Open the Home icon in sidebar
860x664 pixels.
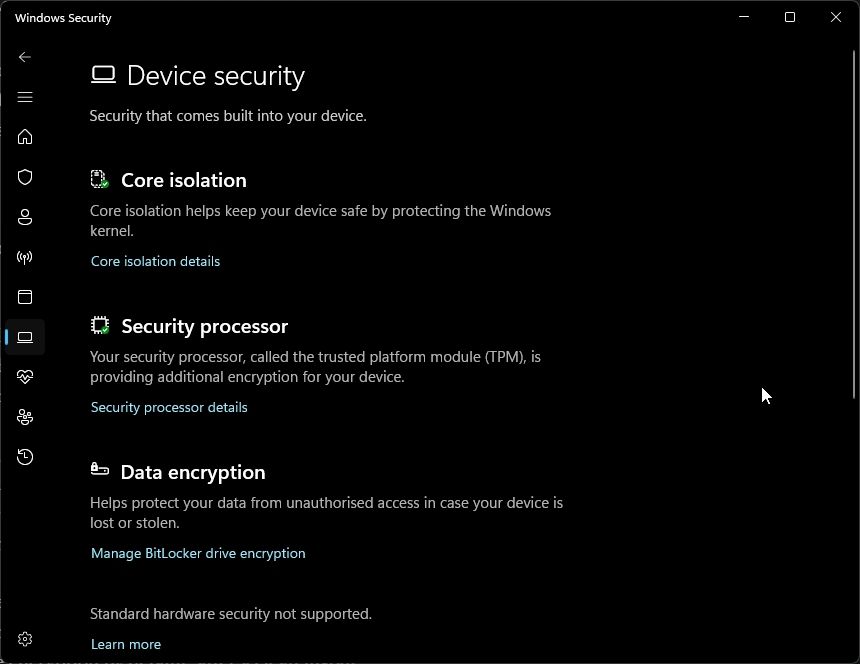tap(25, 137)
